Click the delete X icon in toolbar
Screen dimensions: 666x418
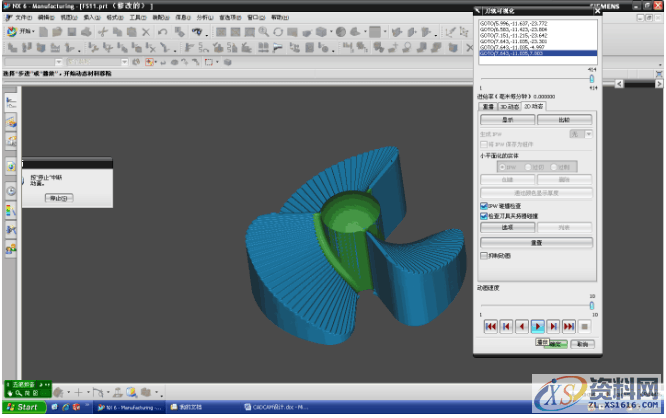[147, 32]
